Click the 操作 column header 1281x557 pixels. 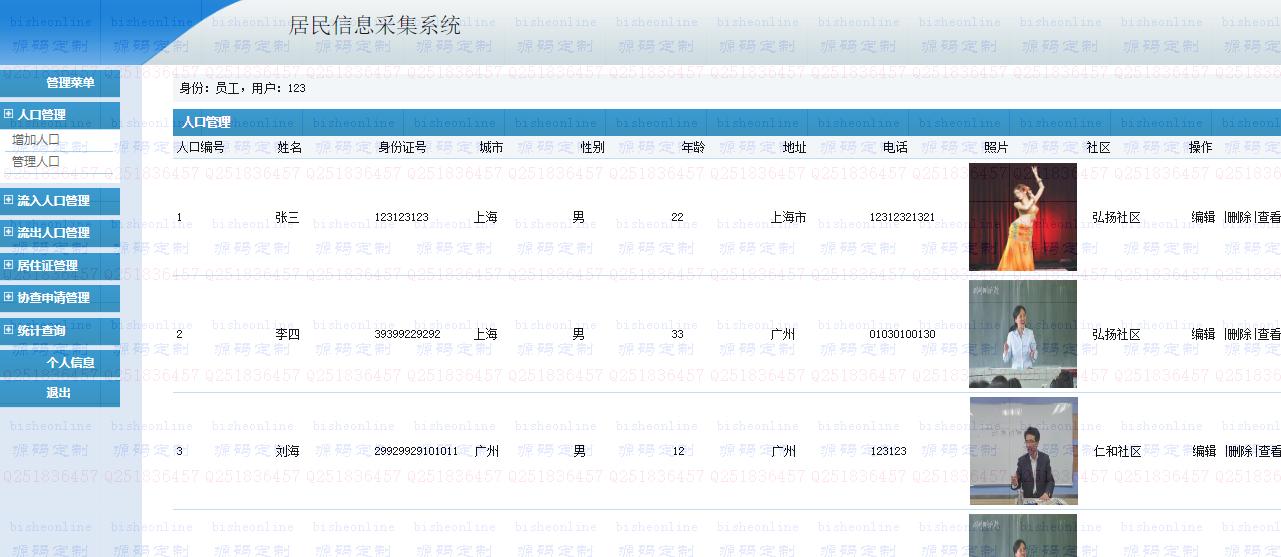click(x=1200, y=147)
